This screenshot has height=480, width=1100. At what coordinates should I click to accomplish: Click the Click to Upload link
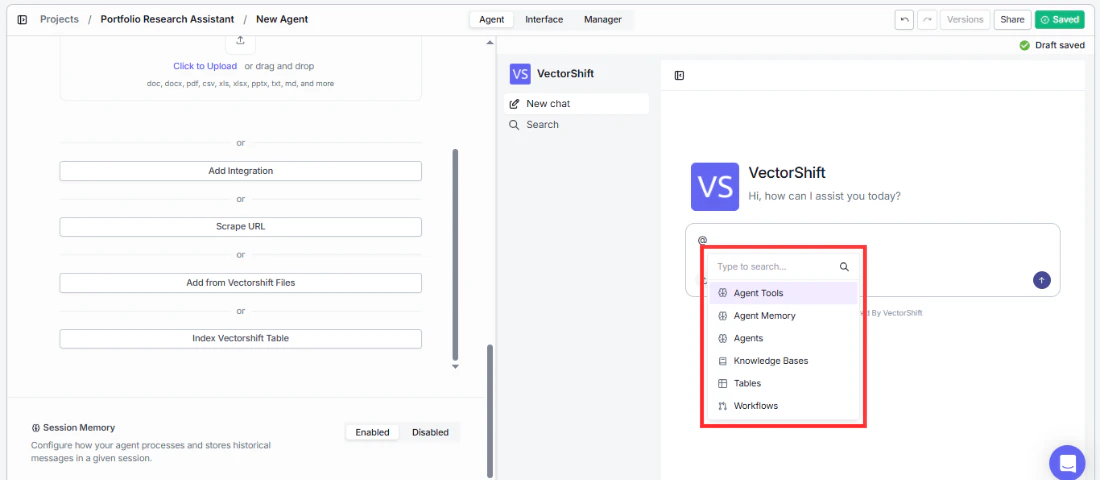click(205, 66)
